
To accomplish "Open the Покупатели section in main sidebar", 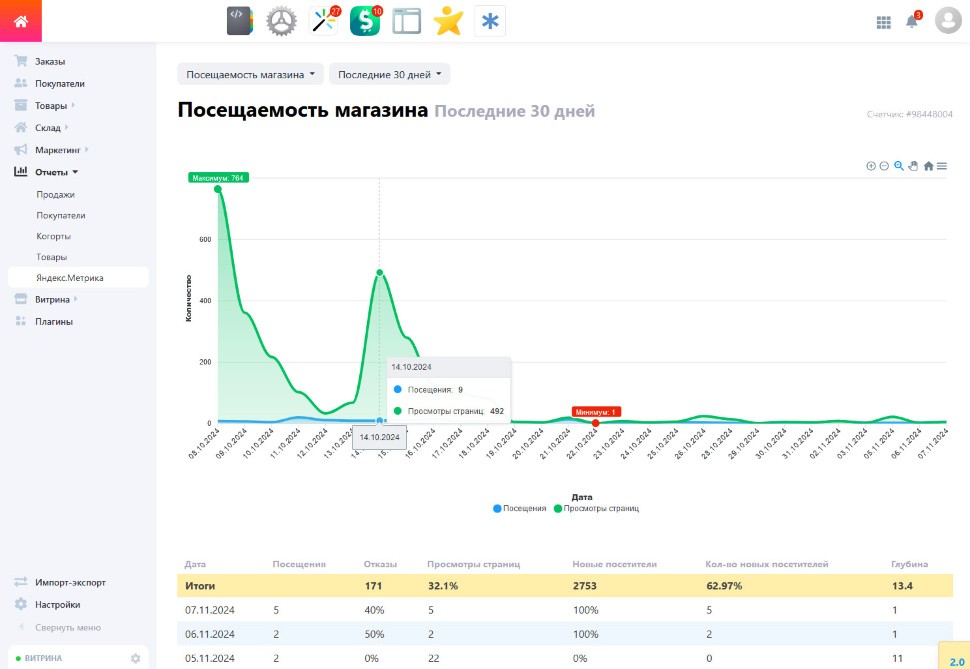I will tap(59, 84).
